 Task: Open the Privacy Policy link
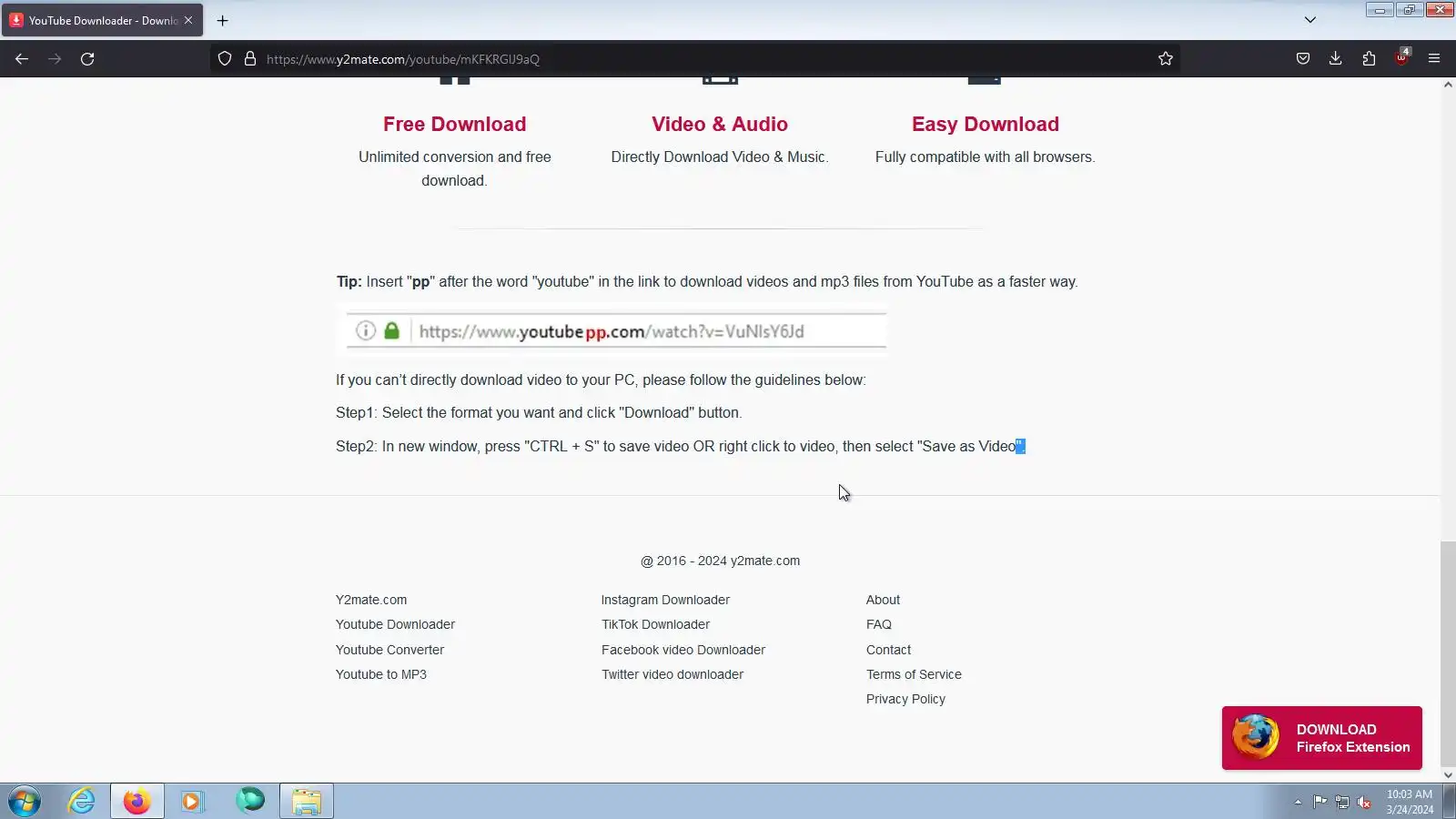click(x=905, y=699)
